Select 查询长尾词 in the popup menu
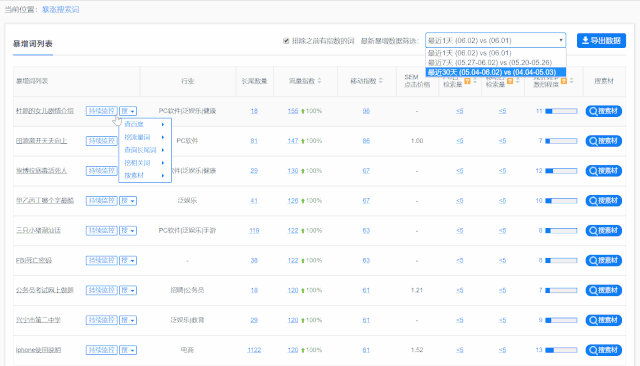640x366 pixels. click(x=145, y=150)
